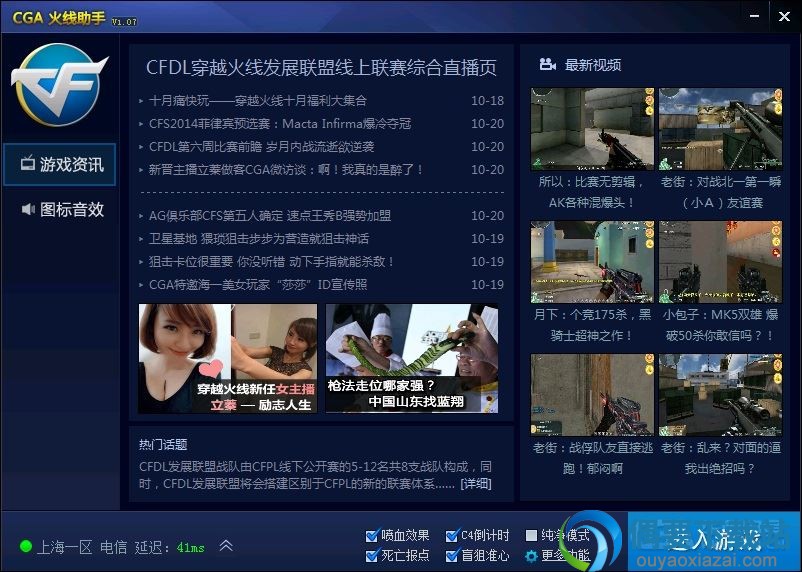Open the CFDL穿越火线发展联盟 headline link
Screen dimensions: 802x572
[321, 68]
